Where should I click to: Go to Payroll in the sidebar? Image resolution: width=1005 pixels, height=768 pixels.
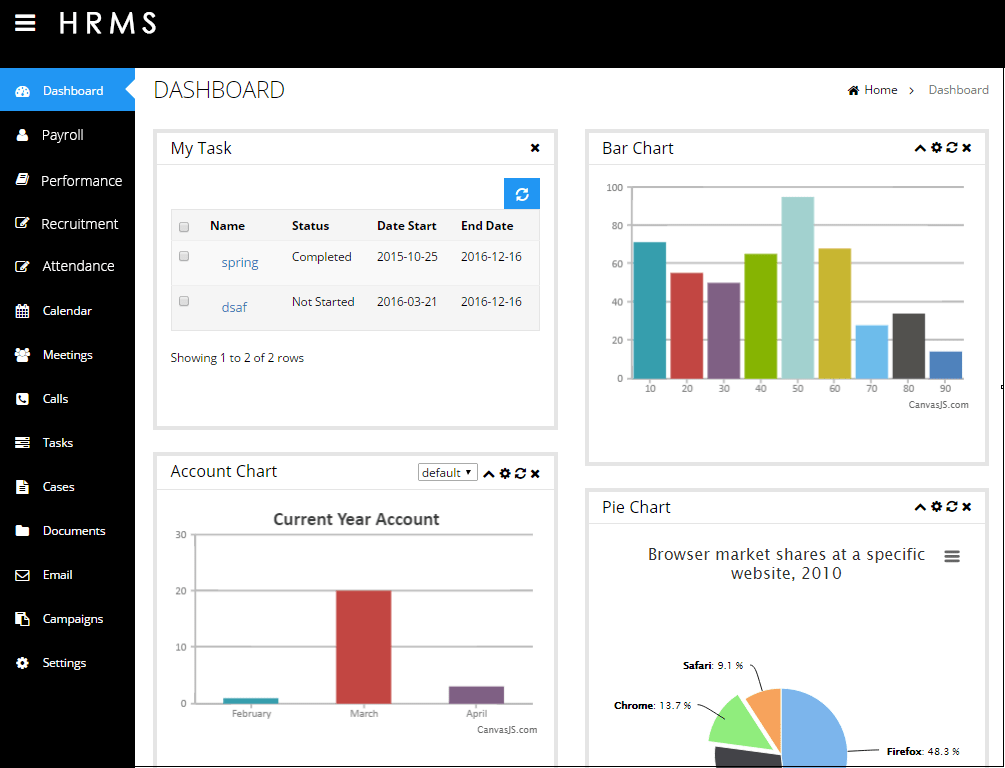62,135
